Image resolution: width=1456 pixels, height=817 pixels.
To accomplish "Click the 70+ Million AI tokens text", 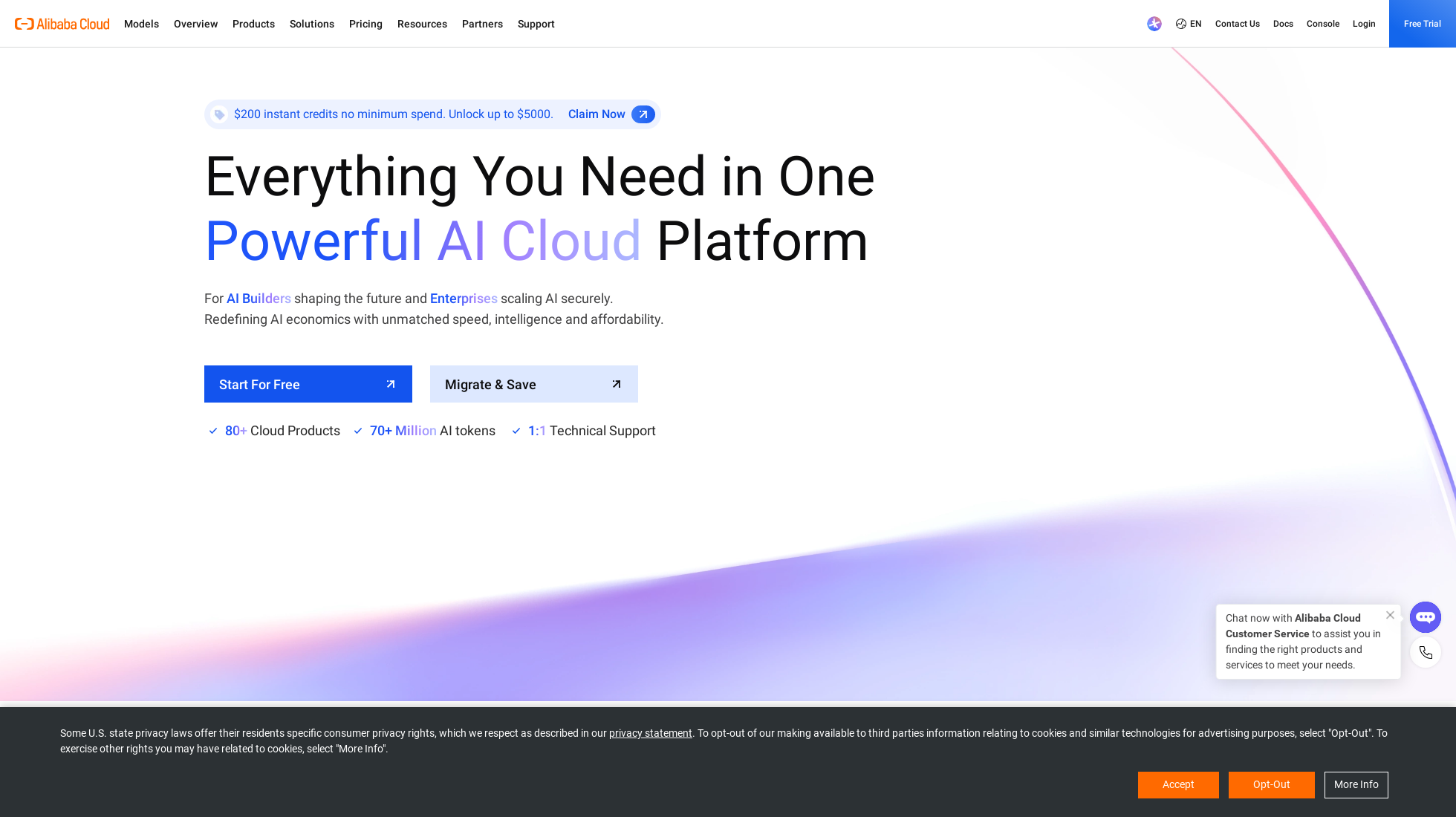I will [432, 431].
